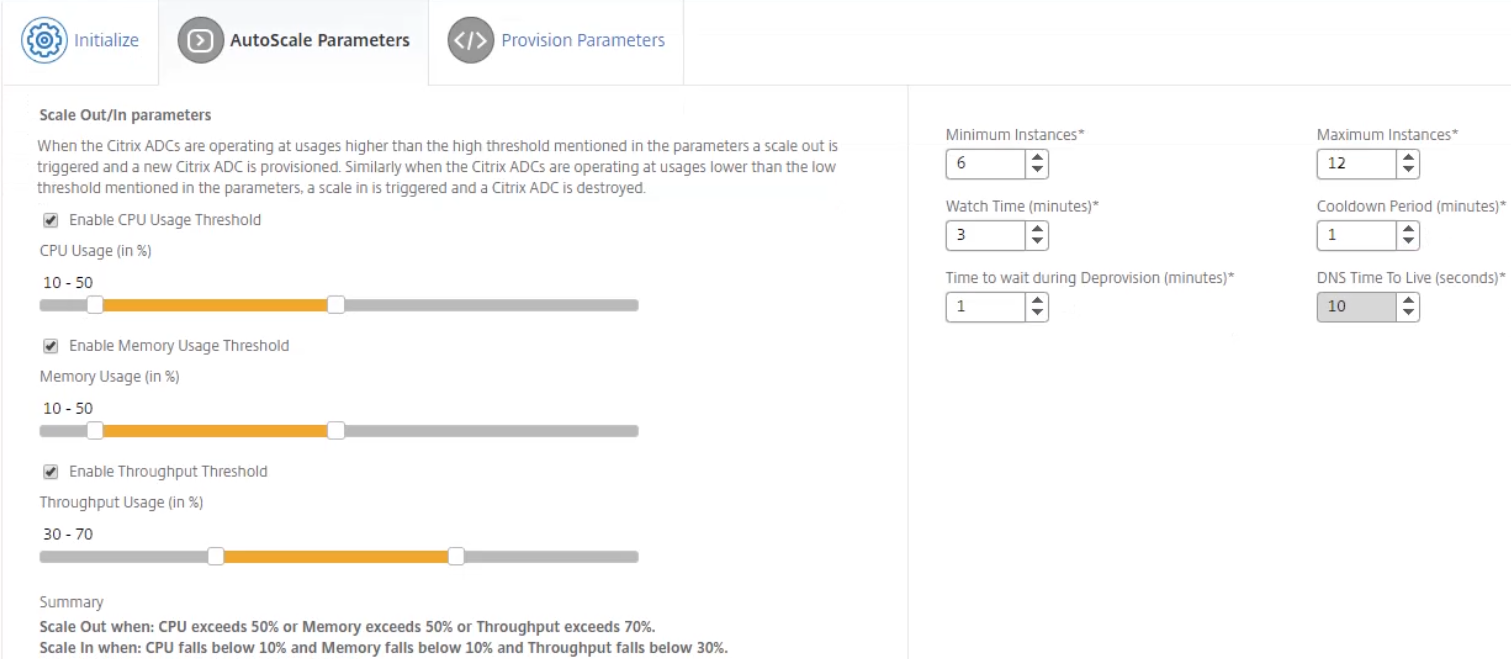
Task: Decrease DNS Time To Live value
Action: point(1408,313)
